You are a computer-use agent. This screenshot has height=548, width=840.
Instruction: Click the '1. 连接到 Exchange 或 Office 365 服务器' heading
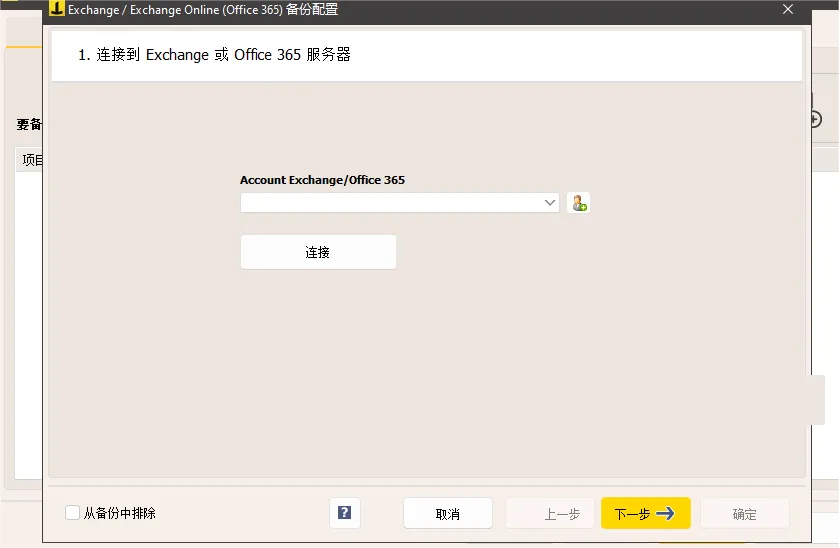214,55
